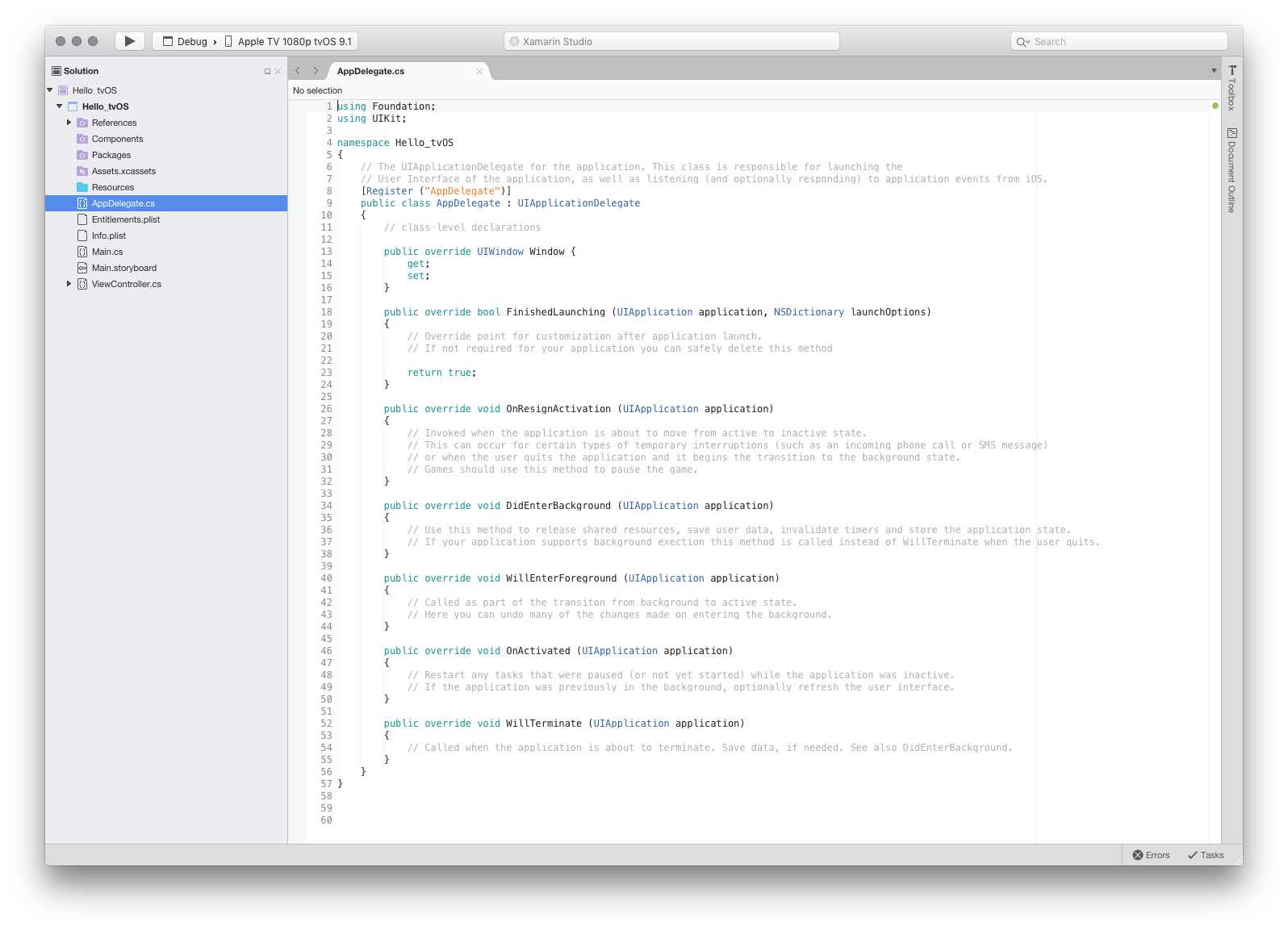Select Components in the solution tree
The height and width of the screenshot is (930, 1288).
point(117,139)
